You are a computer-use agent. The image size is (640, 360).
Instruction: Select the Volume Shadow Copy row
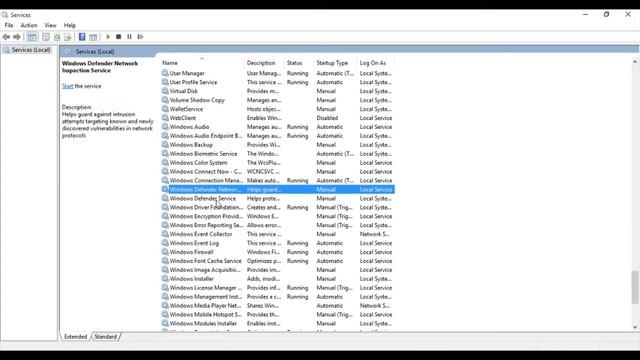278,100
